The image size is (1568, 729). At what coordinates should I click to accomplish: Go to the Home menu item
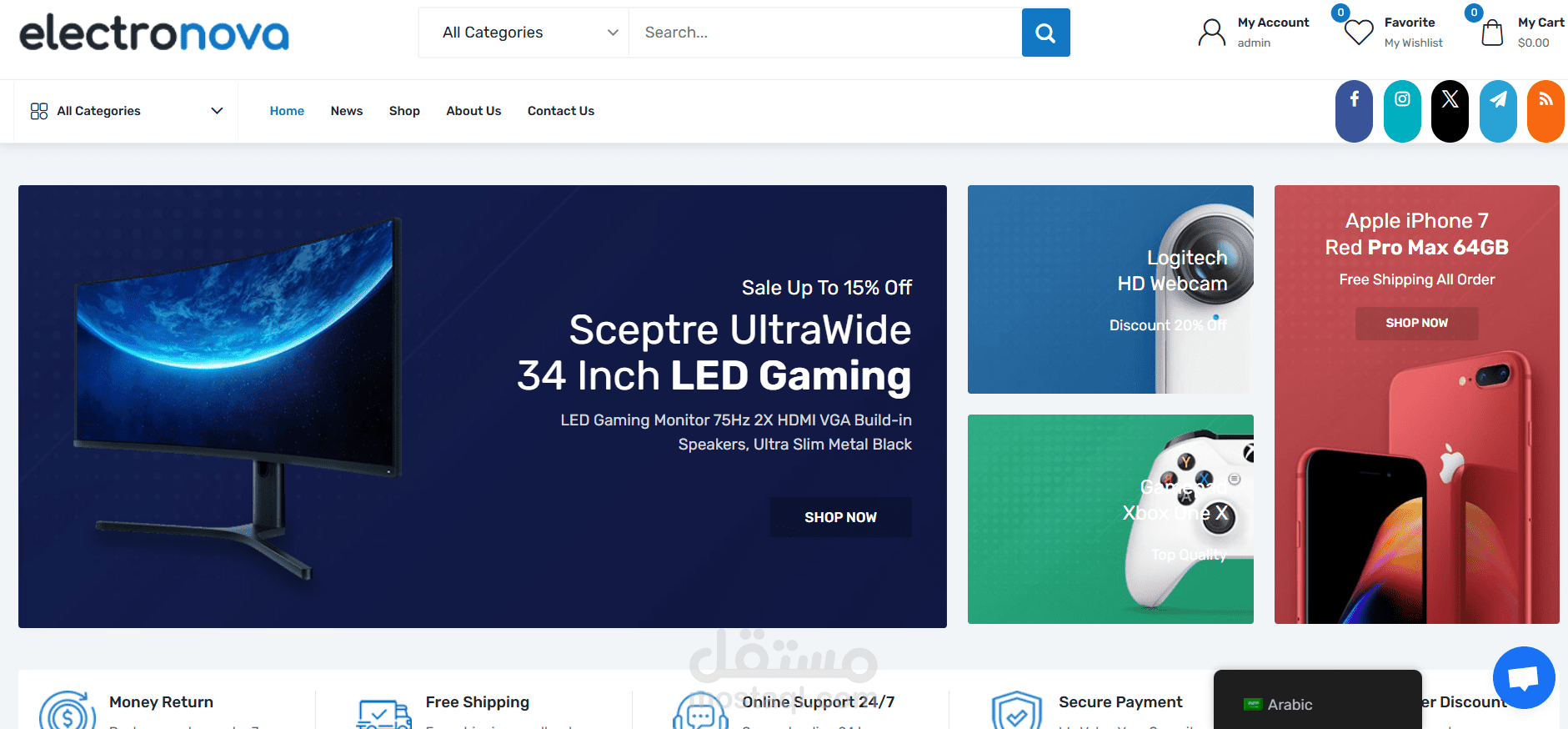point(287,111)
